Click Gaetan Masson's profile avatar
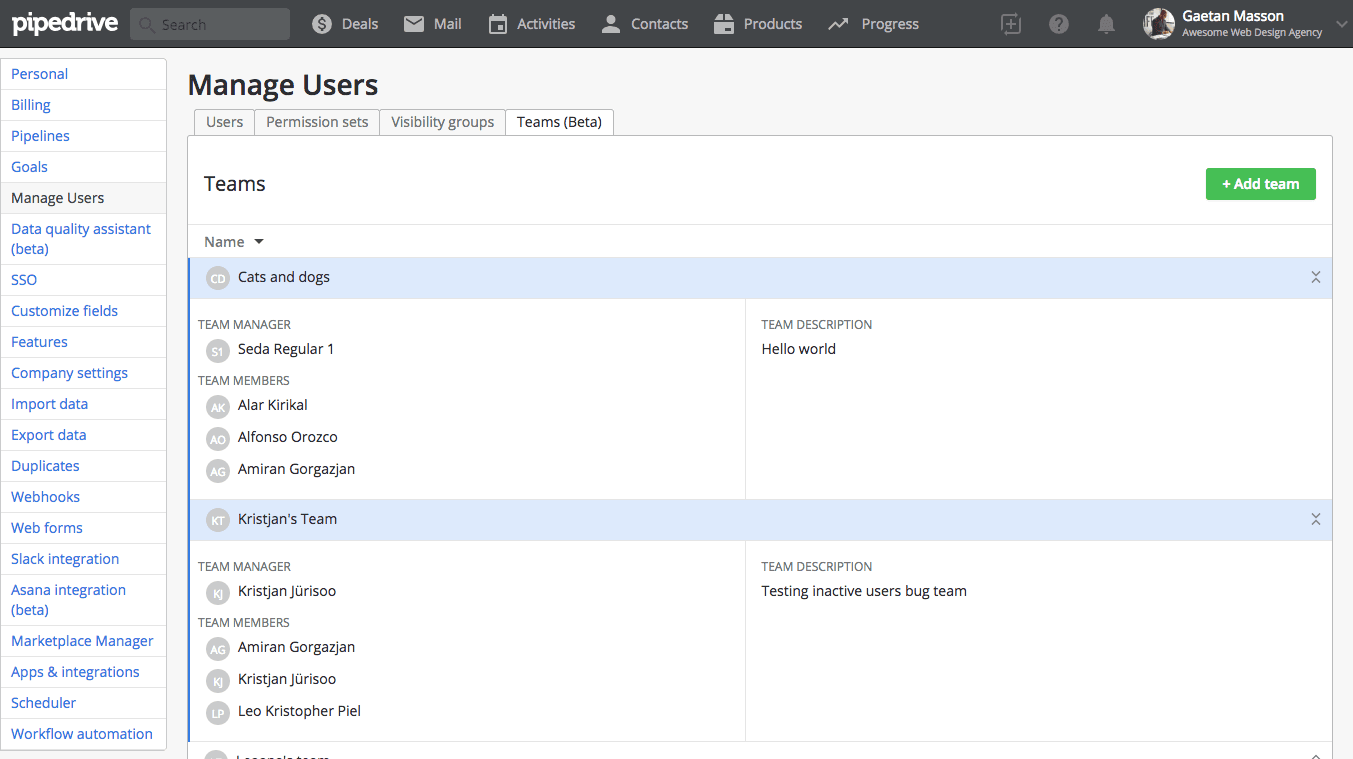 [x=1159, y=24]
